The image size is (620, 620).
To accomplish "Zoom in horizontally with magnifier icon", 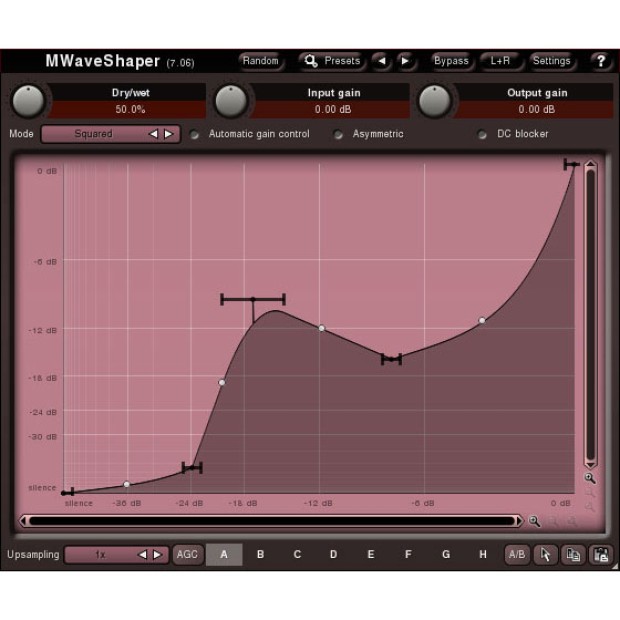I will click(534, 521).
